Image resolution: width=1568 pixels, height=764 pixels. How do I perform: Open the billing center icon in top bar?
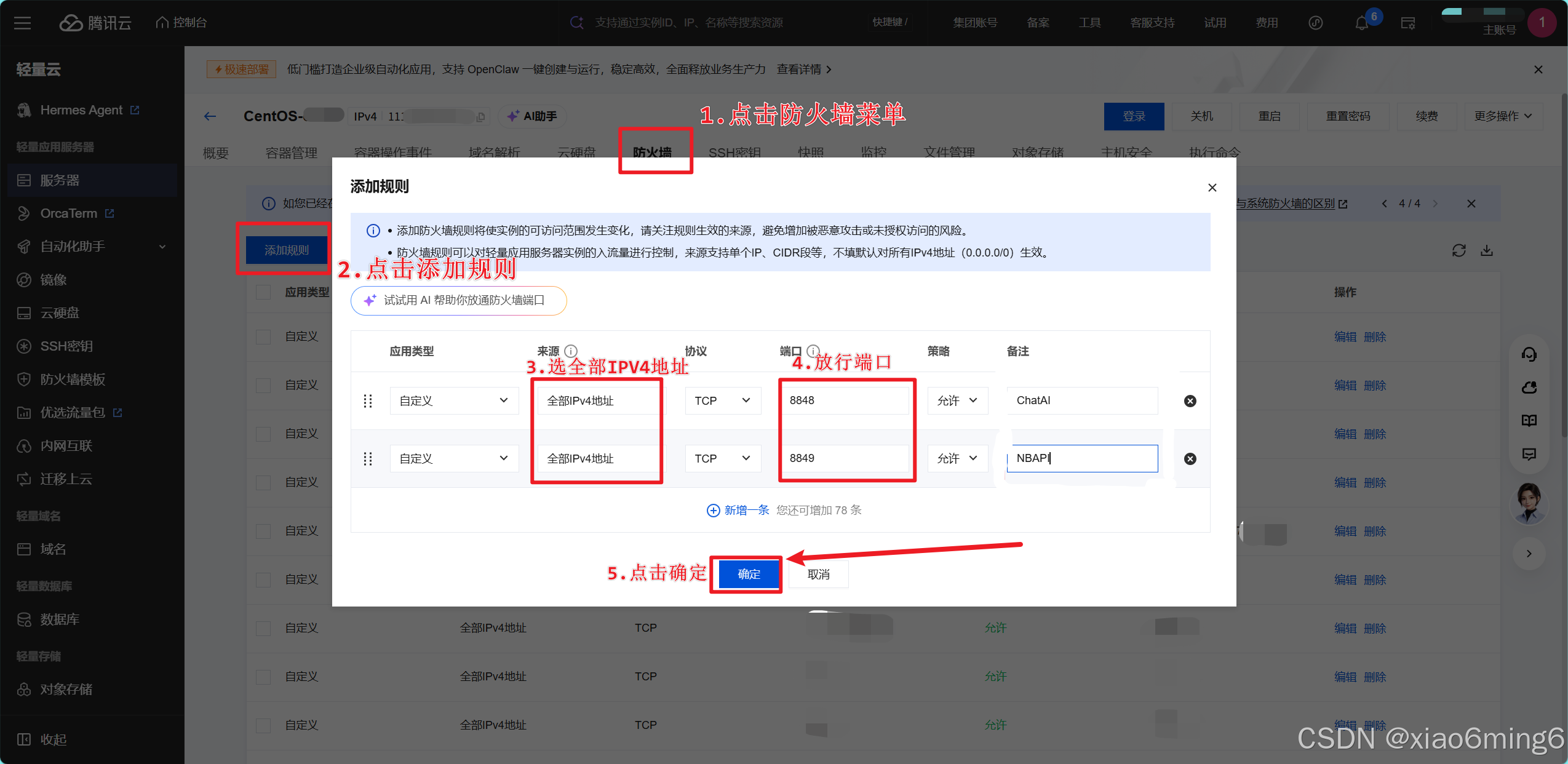click(x=1408, y=23)
